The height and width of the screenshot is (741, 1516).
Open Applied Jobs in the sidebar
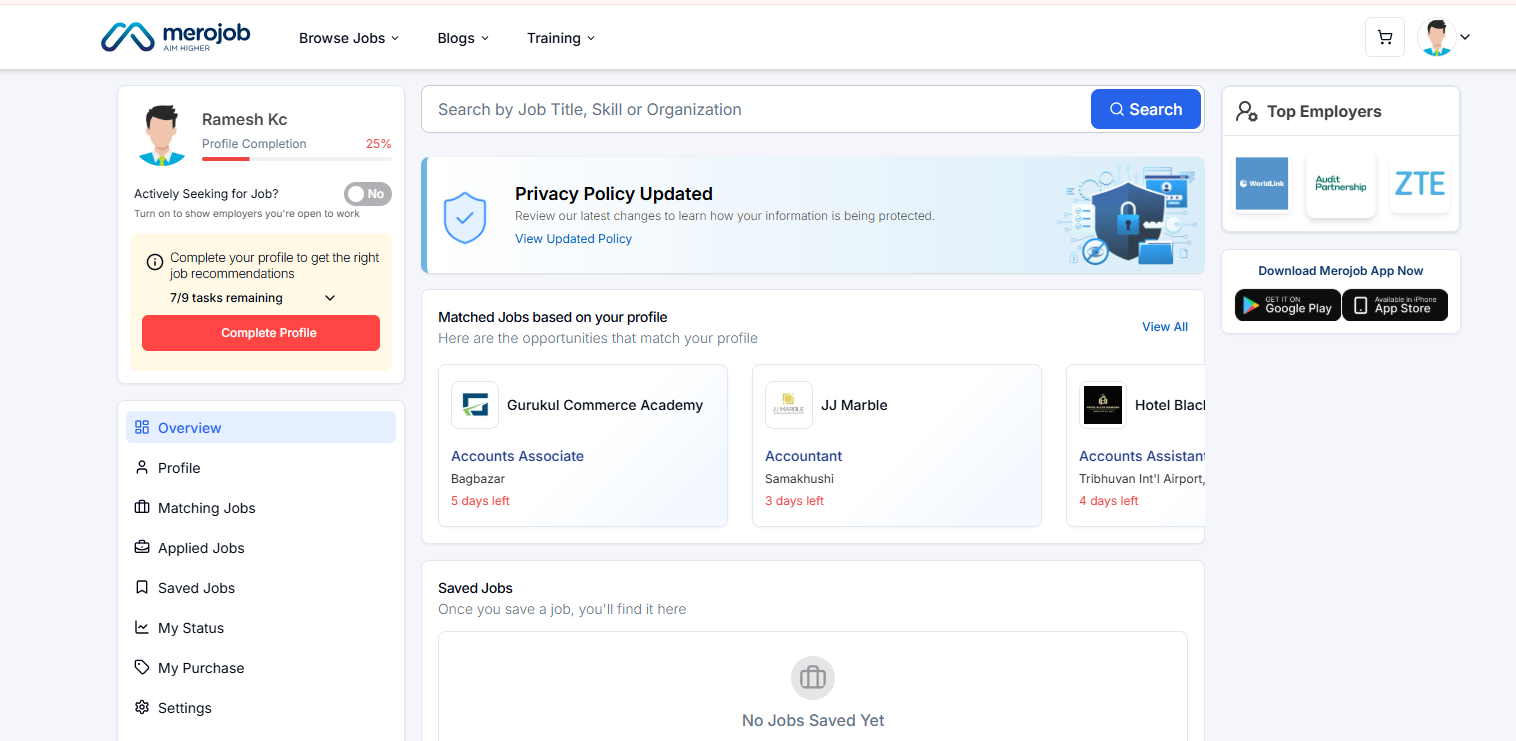click(201, 548)
